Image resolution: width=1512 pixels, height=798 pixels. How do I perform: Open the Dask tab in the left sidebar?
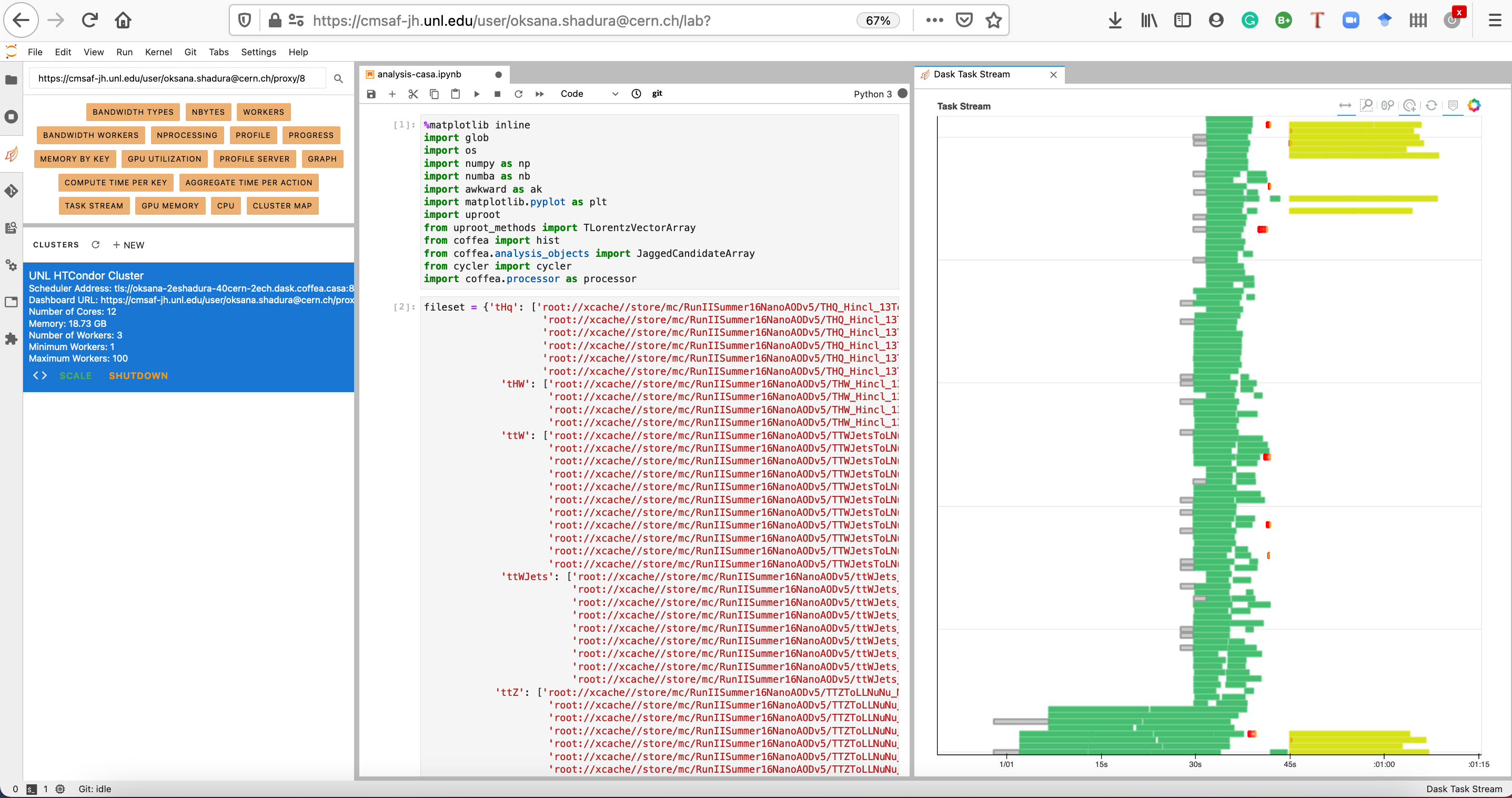11,154
